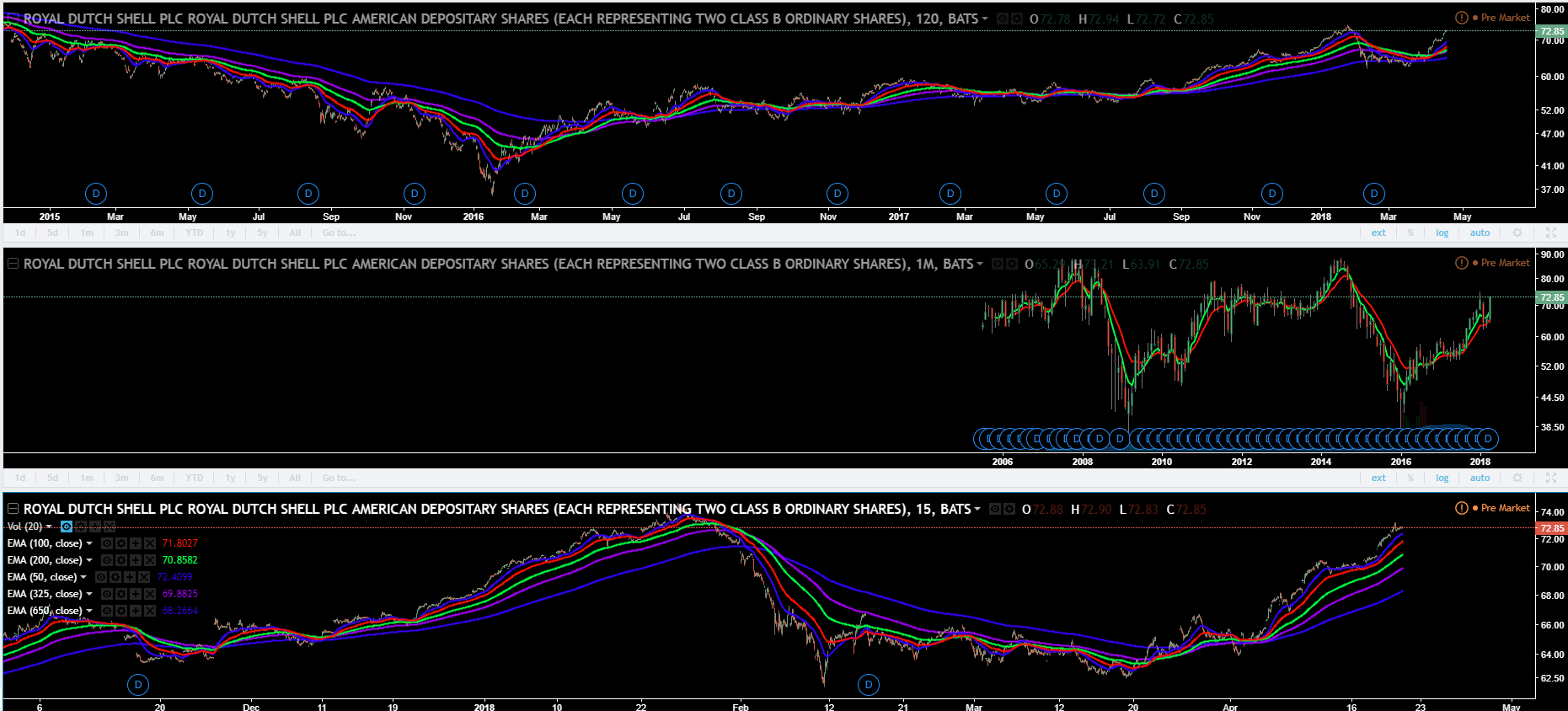This screenshot has height=711, width=1568.
Task: Click the 72.85 price label on the bottom chart's axis
Action: (1551, 528)
